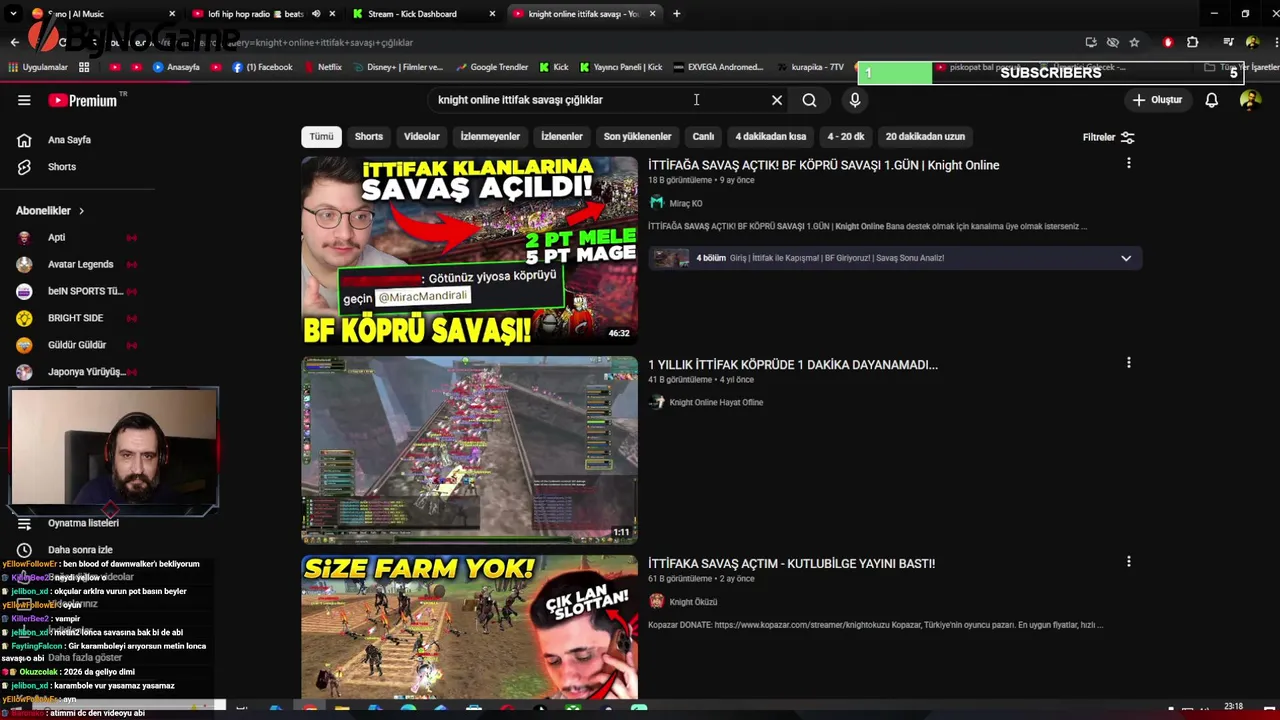
Task: Select the İzlenenler filter chip
Action: click(561, 137)
